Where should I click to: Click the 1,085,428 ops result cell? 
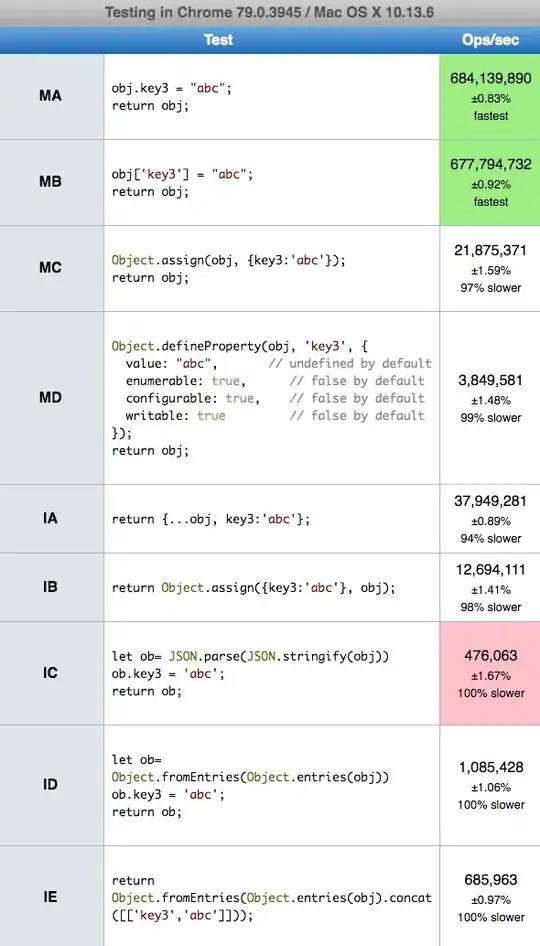click(x=490, y=785)
